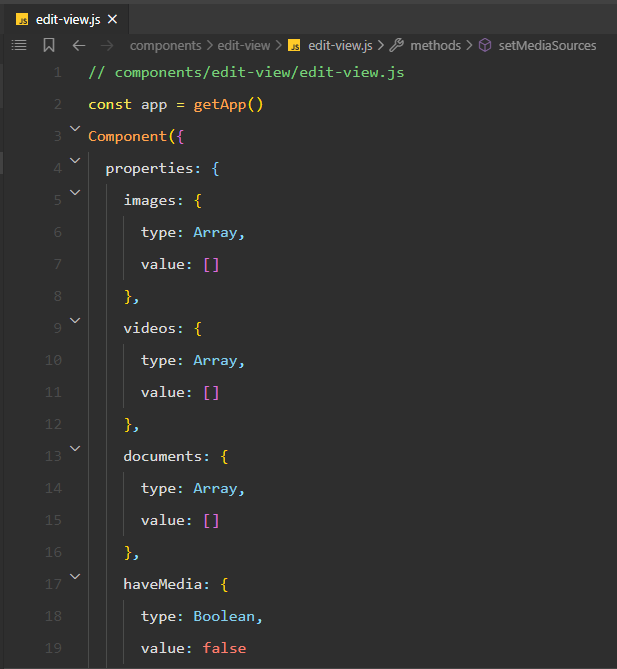Open the components breadcrumb item
This screenshot has width=617, height=669.
[x=166, y=46]
